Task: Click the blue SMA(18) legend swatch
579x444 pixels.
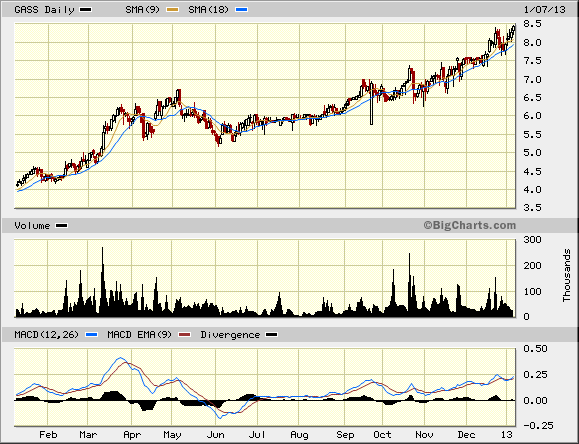Action: pos(241,10)
